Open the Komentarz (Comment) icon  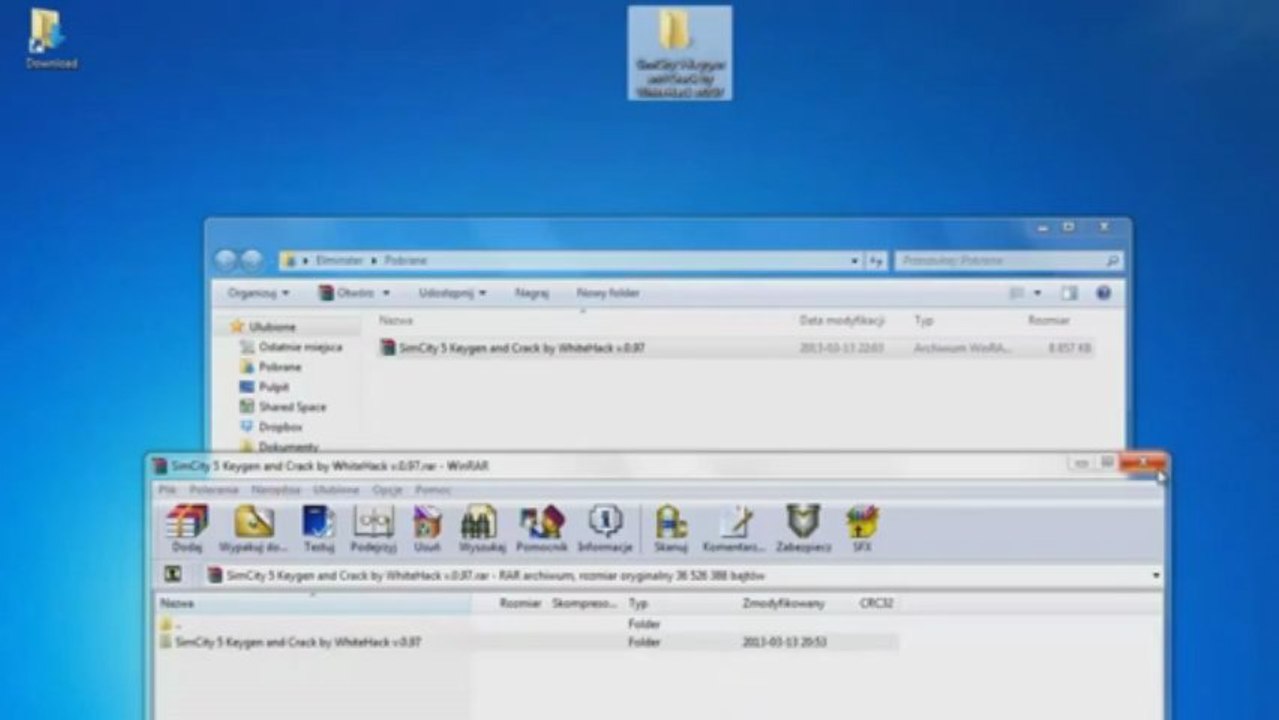(x=734, y=529)
